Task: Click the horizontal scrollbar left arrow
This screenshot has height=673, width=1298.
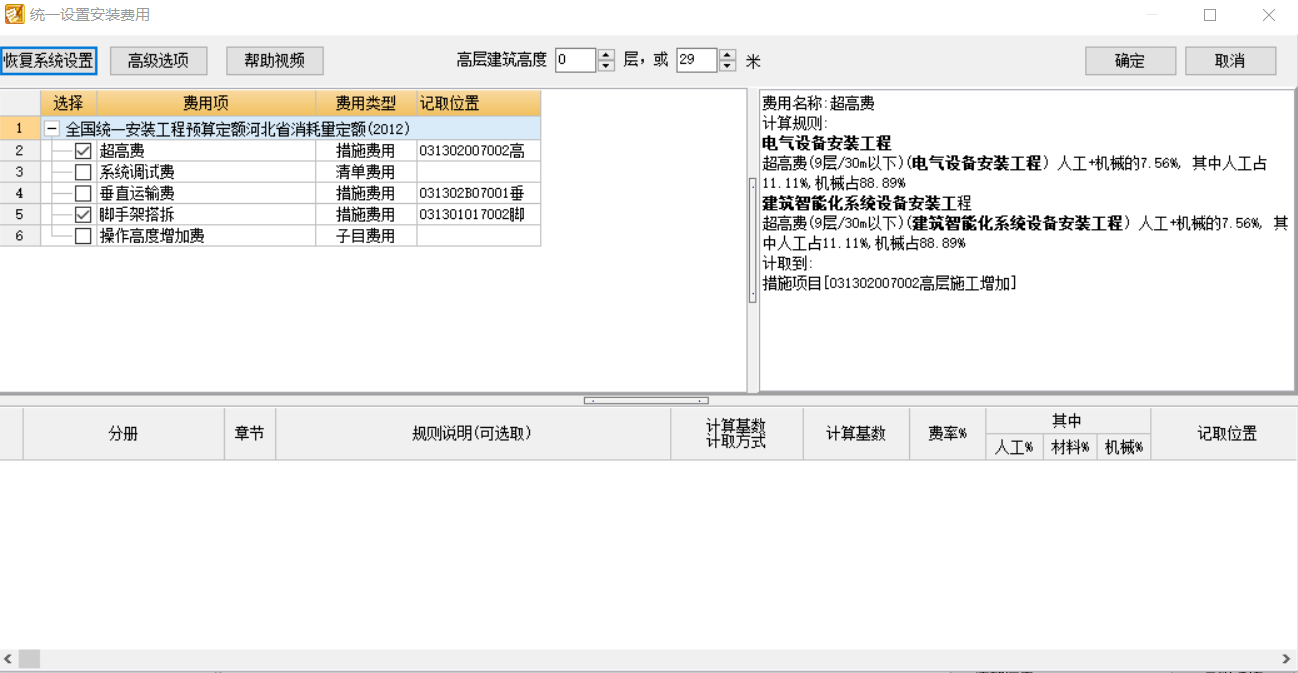Action: (x=8, y=659)
